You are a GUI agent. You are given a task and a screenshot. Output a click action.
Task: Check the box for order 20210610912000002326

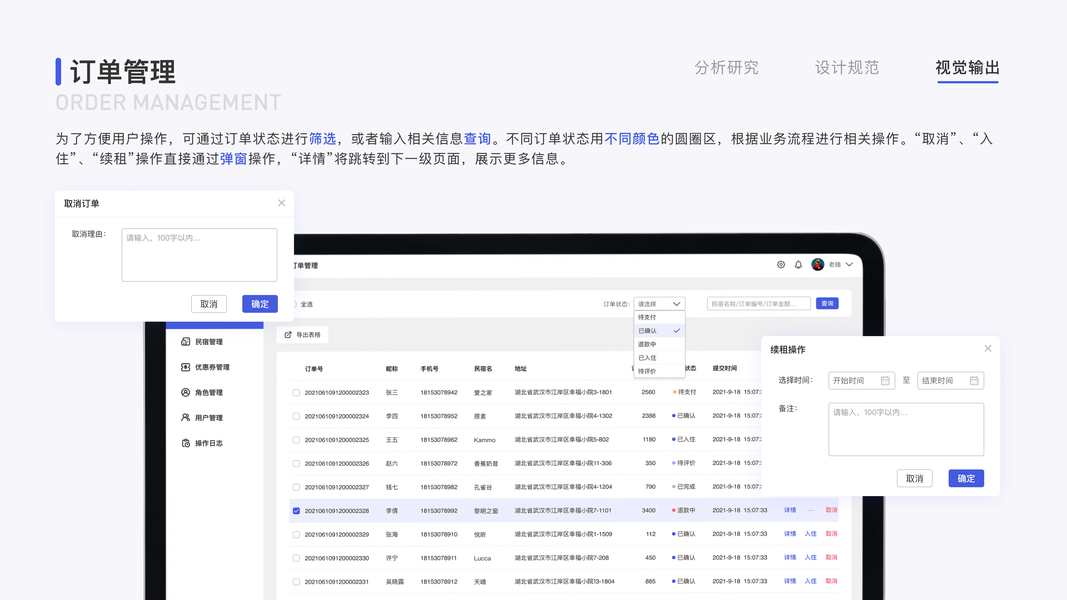[296, 463]
